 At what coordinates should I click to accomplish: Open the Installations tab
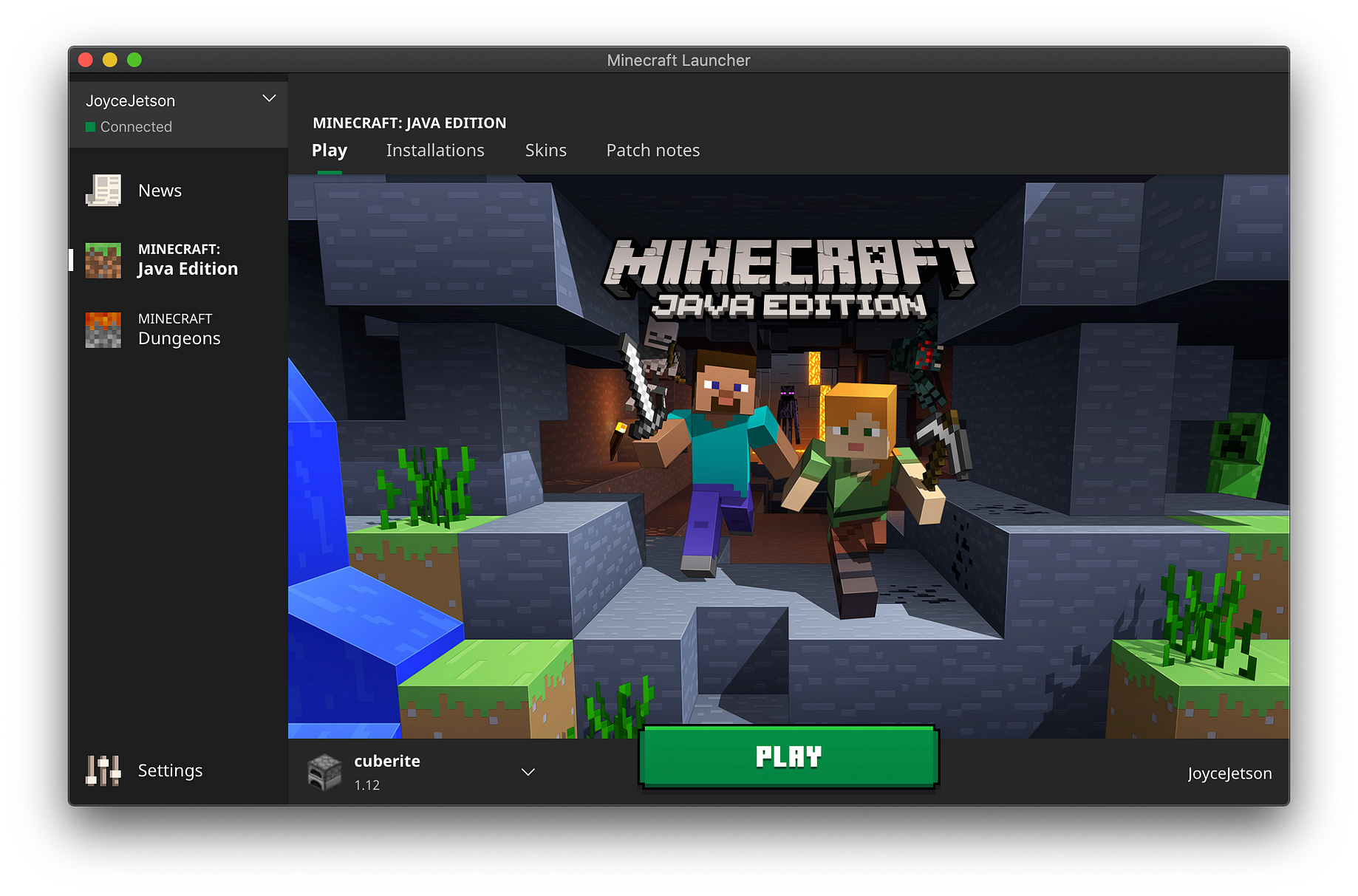tap(435, 151)
